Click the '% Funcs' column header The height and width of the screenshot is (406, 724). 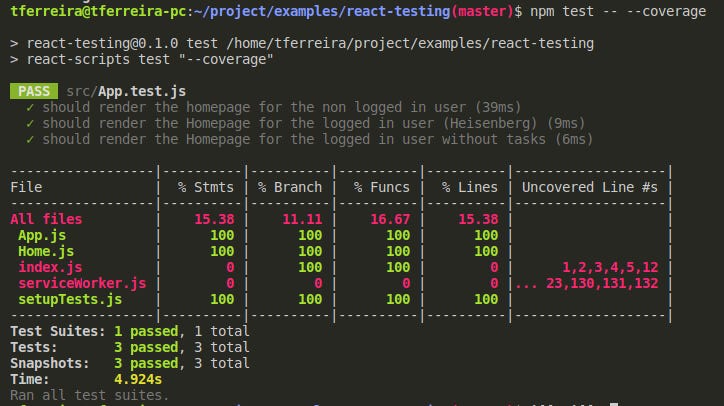point(381,187)
